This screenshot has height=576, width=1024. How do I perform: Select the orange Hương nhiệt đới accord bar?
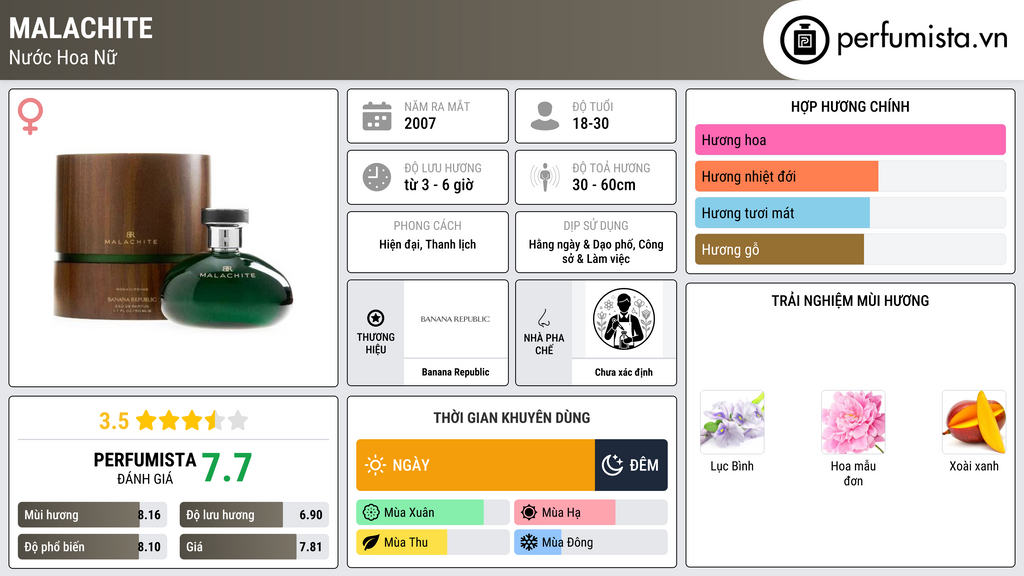point(786,176)
